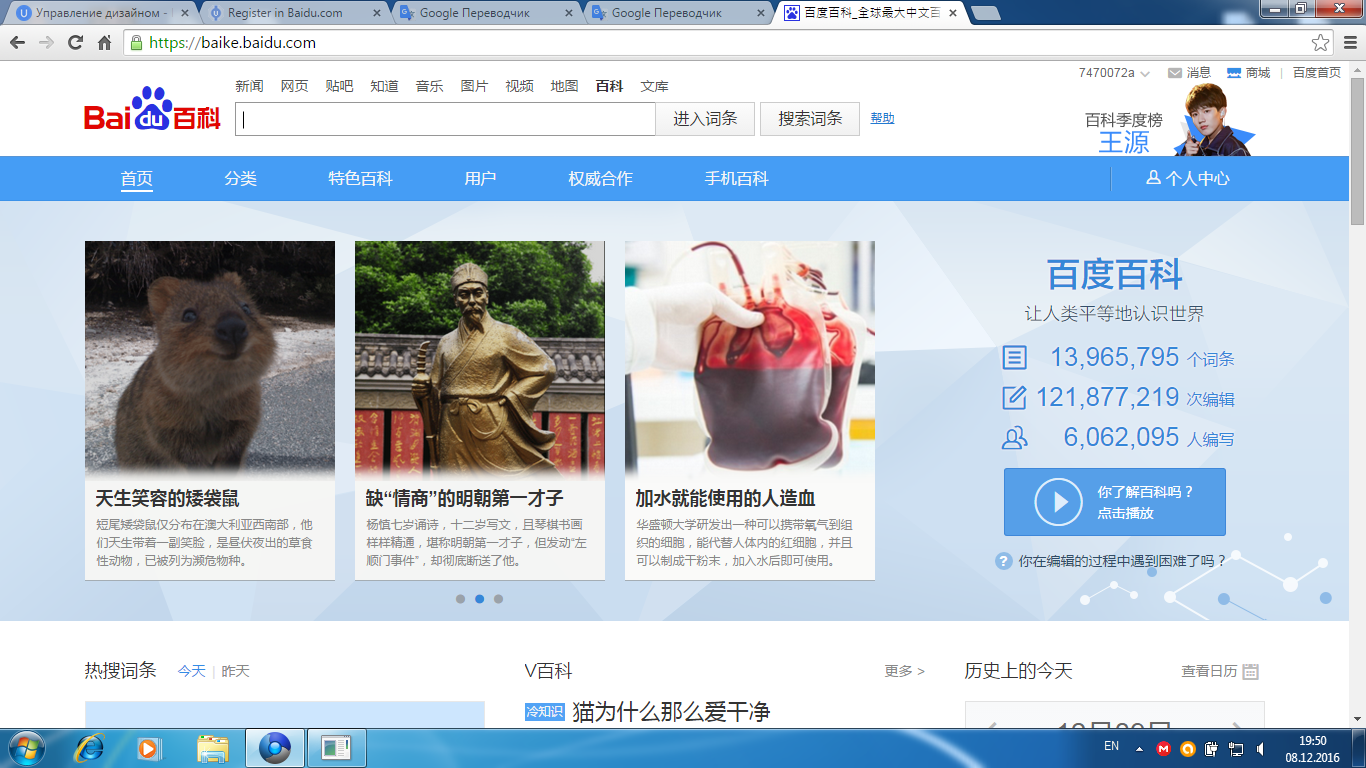Switch to the Управление дизайном tab
This screenshot has height=768, width=1366.
[97, 13]
